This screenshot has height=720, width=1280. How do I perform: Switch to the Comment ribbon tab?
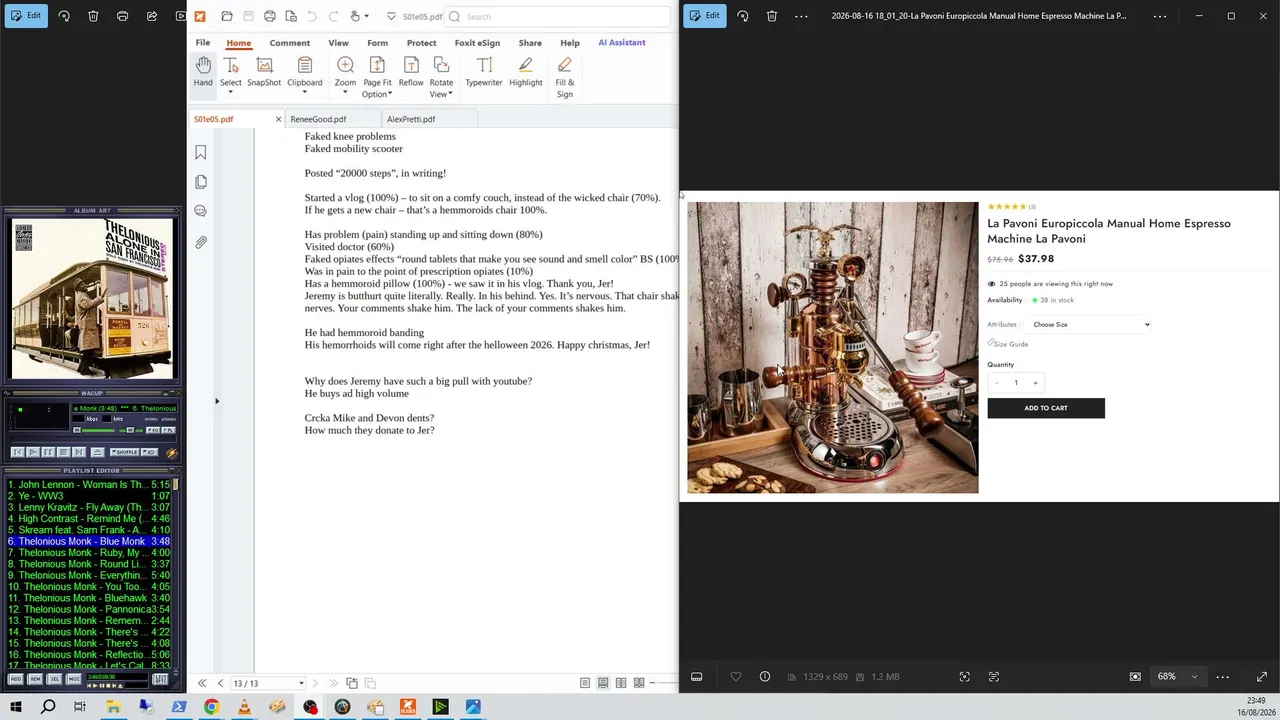290,43
